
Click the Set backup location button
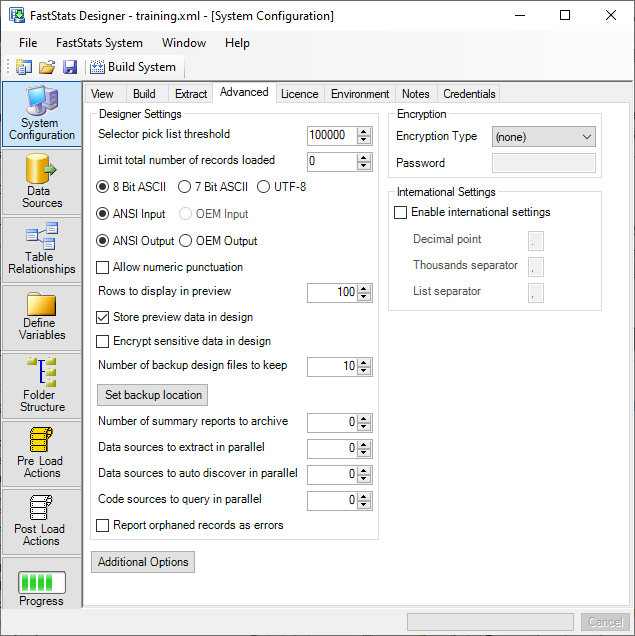[152, 395]
